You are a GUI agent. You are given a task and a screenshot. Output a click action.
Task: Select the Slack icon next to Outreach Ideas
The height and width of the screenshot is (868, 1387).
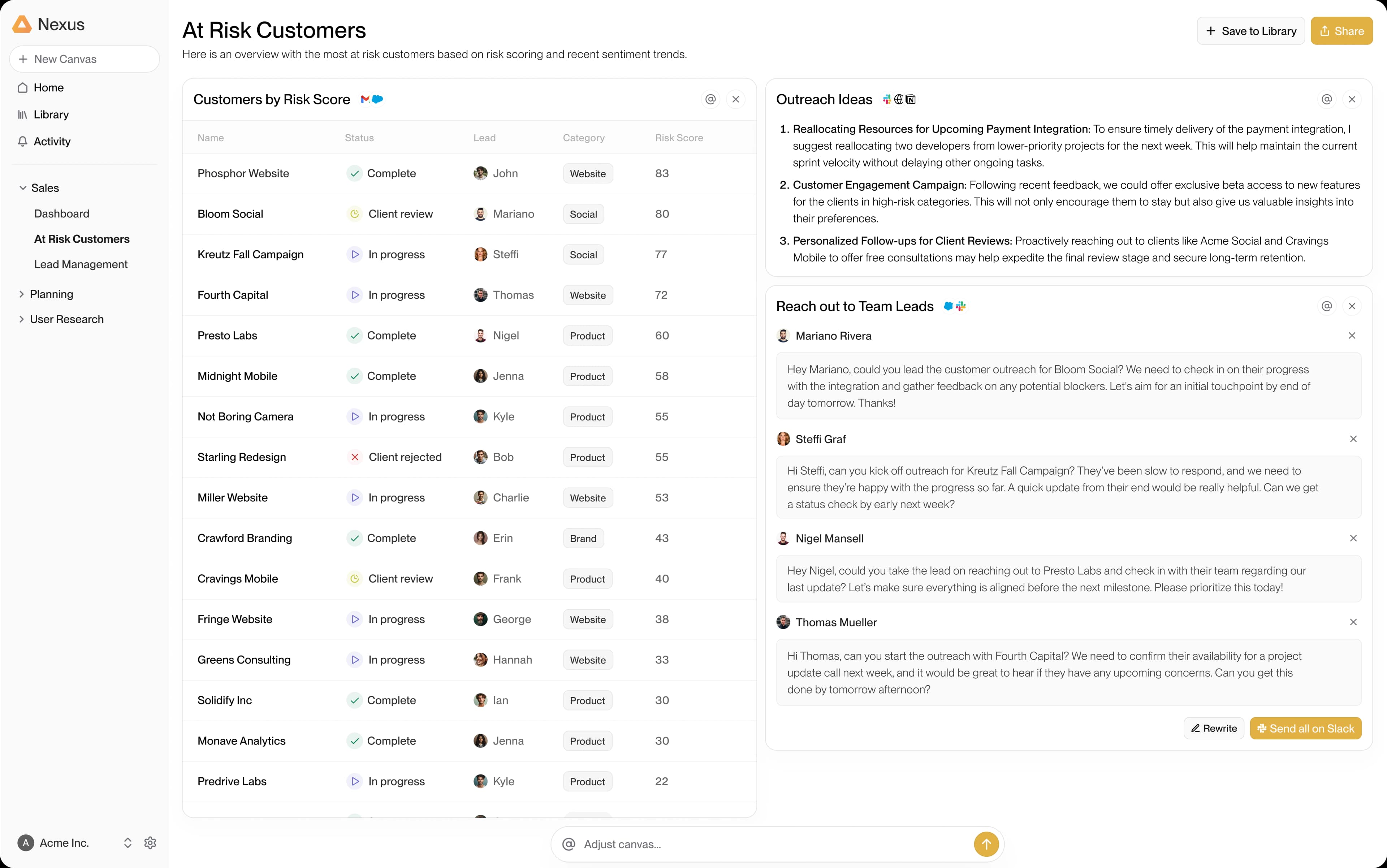(887, 99)
